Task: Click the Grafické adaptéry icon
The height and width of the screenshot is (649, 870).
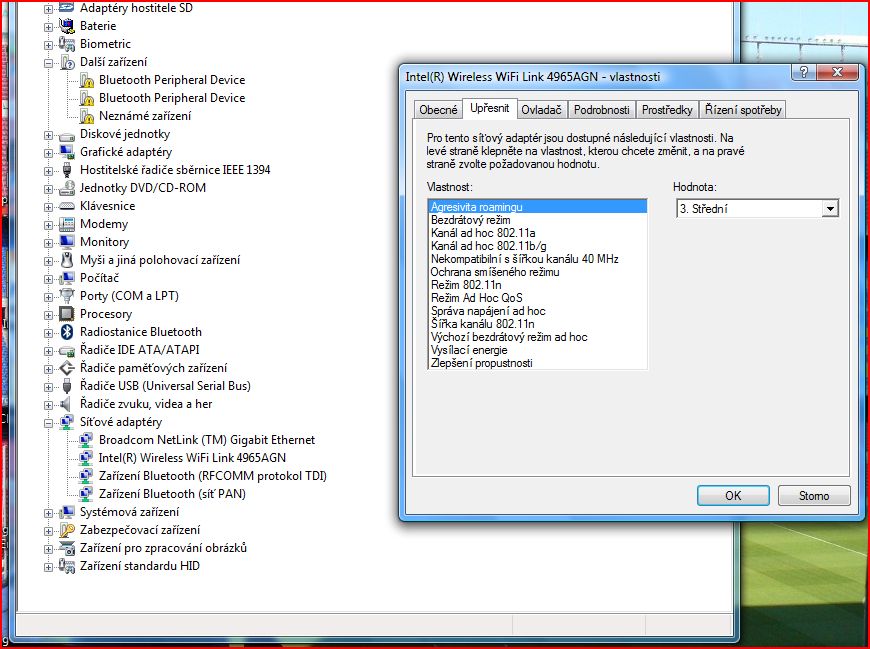Action: click(67, 152)
